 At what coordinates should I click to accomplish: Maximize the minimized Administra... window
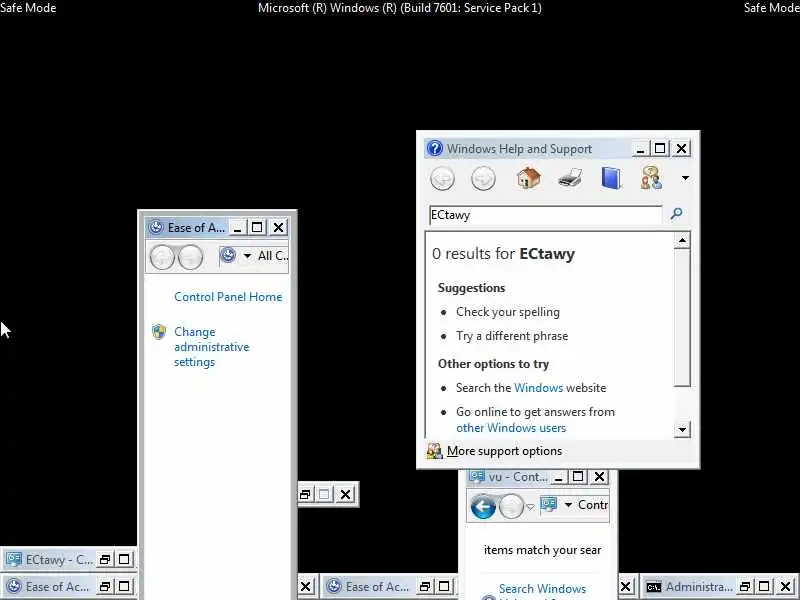click(x=764, y=586)
